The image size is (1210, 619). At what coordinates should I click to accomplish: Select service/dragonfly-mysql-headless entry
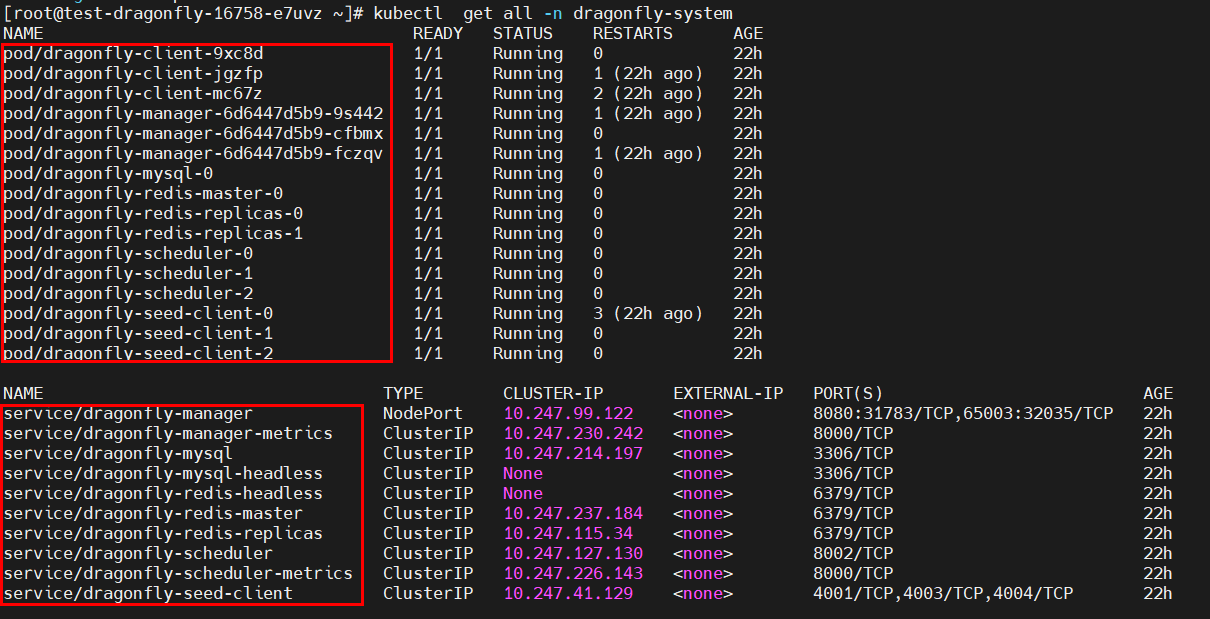pos(163,473)
